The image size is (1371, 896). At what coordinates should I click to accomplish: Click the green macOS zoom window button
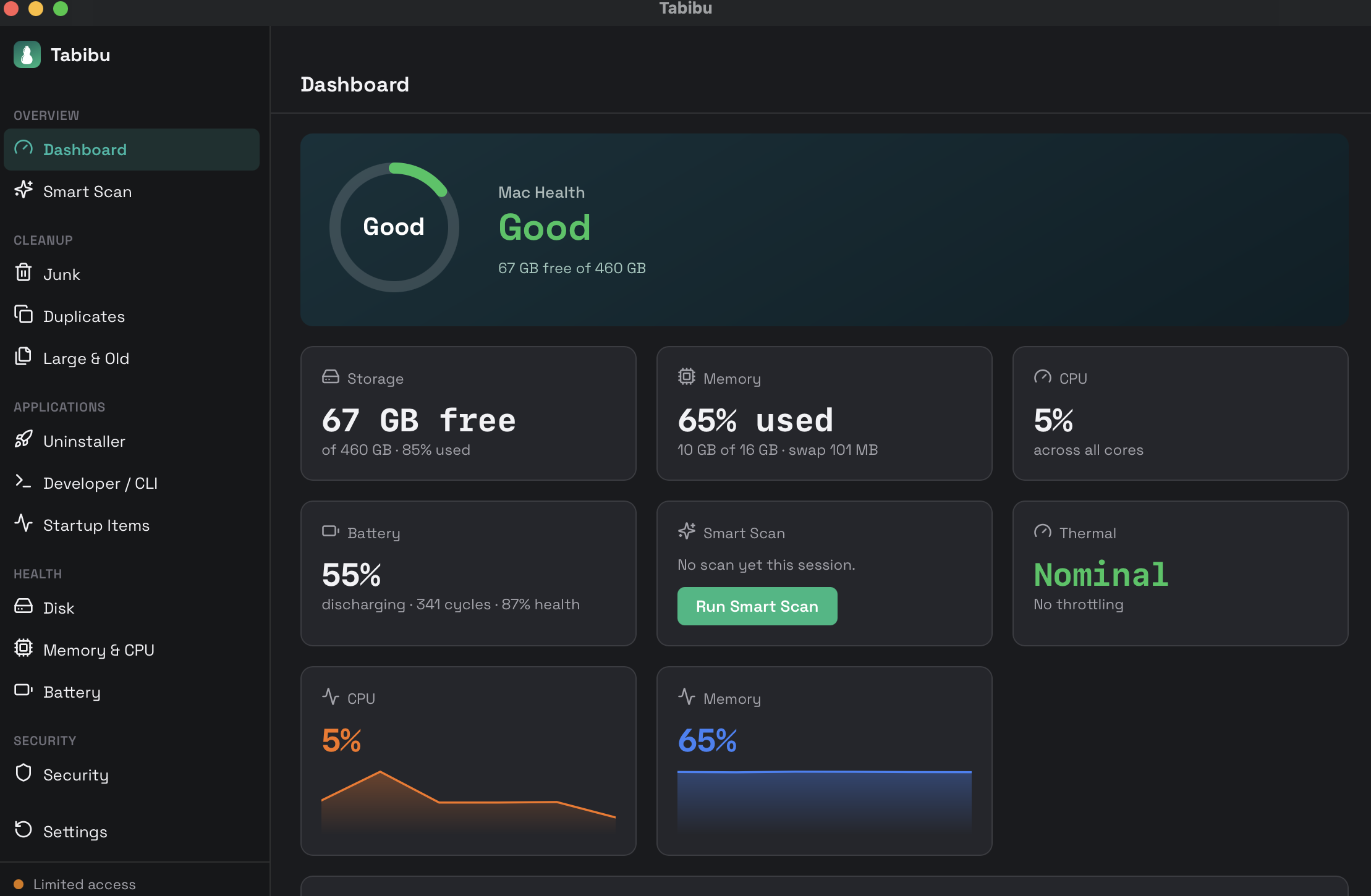click(61, 8)
